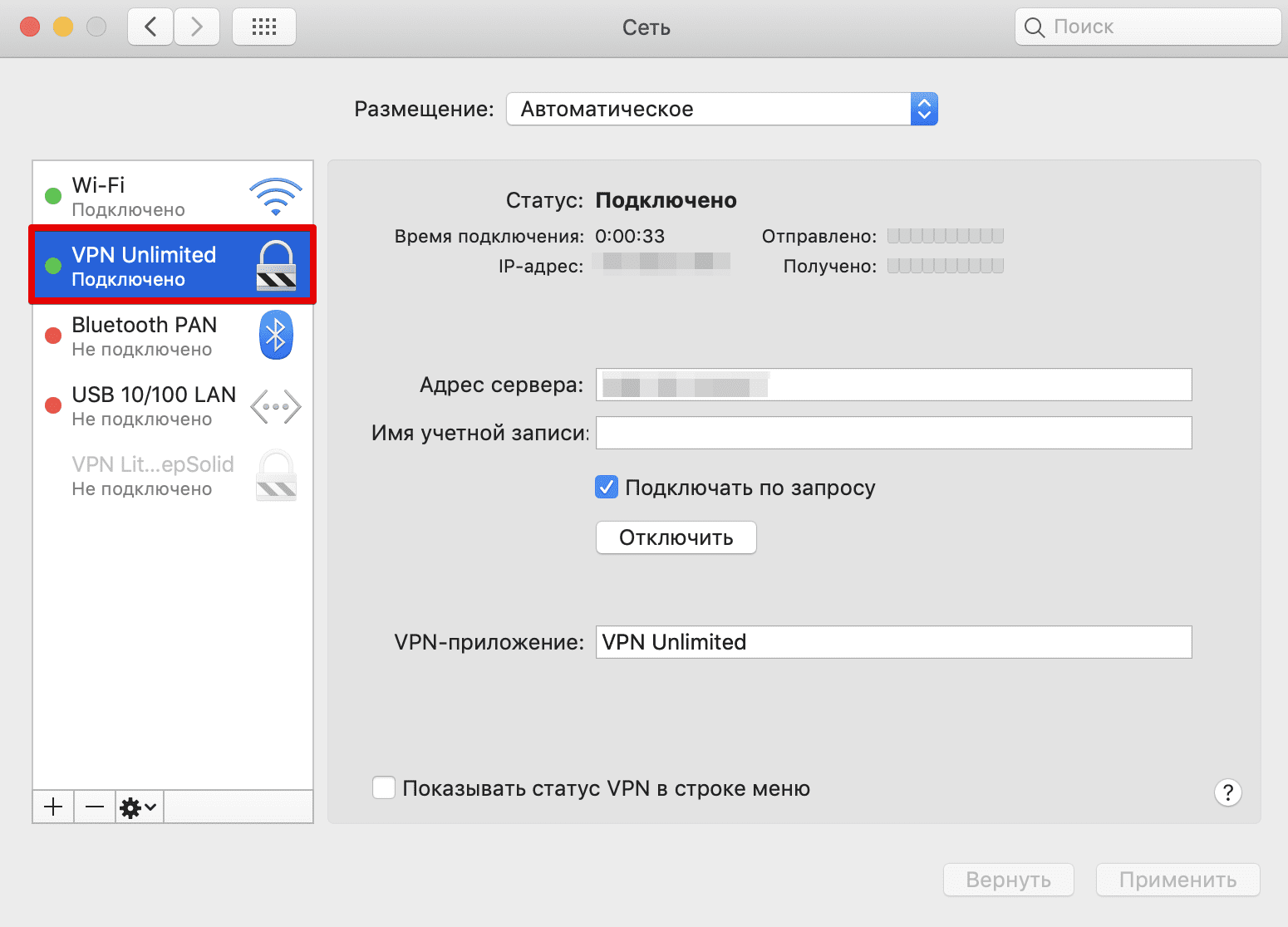Click the Применить button

[1177, 880]
